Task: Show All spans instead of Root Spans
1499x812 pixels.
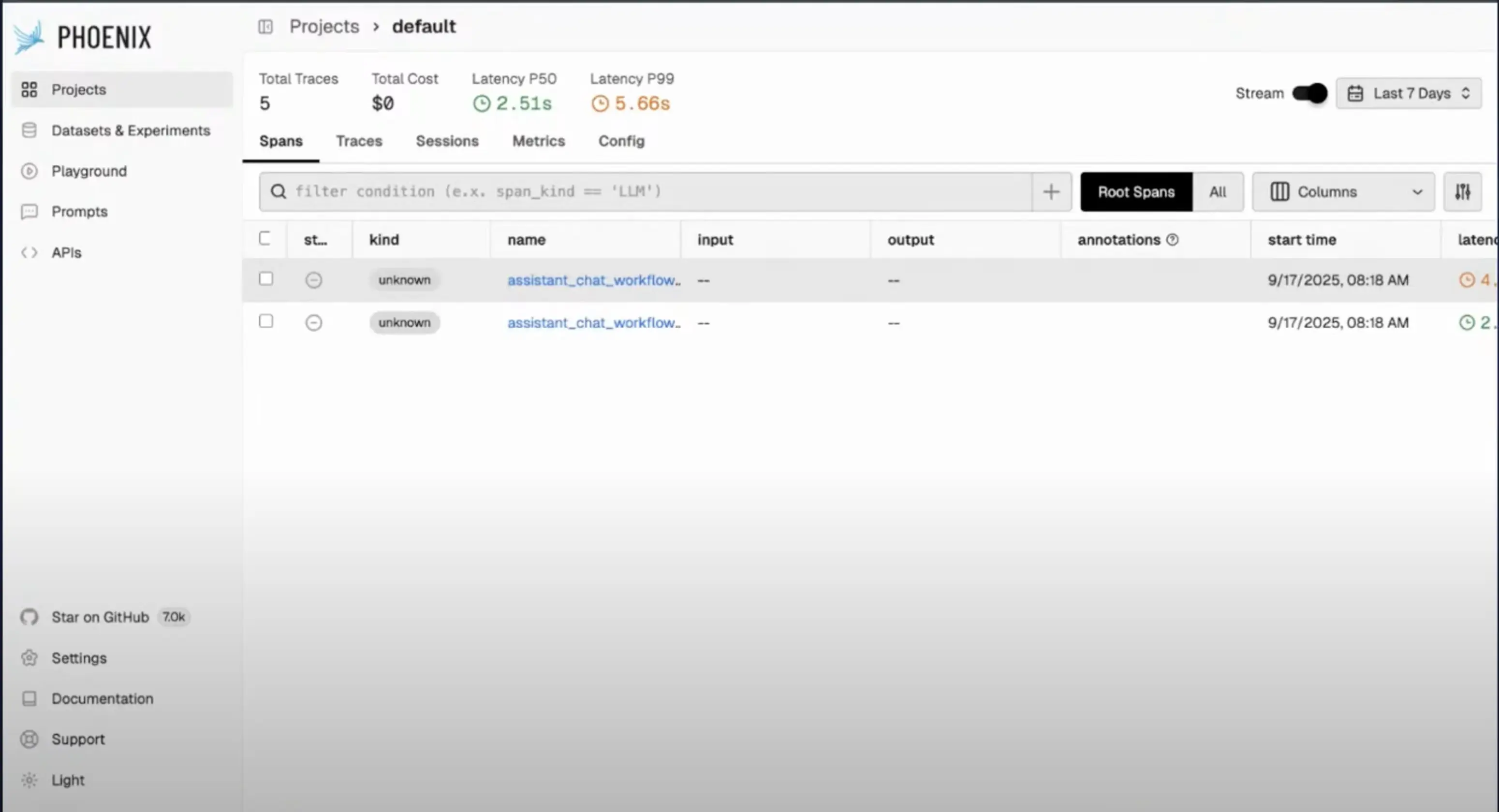Action: pos(1218,192)
